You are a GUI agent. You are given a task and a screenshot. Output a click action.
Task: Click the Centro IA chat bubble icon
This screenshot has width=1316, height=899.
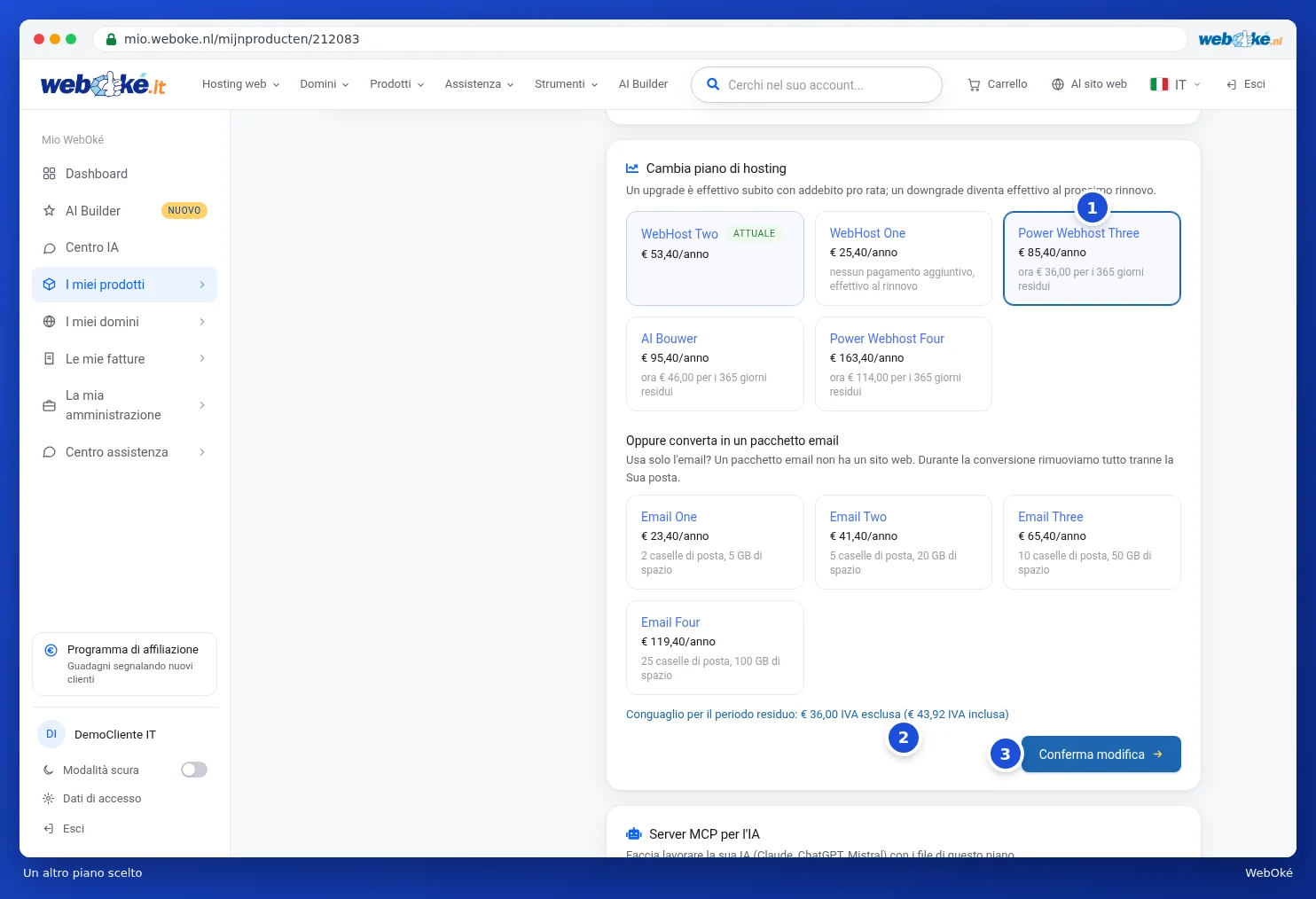[x=49, y=247]
